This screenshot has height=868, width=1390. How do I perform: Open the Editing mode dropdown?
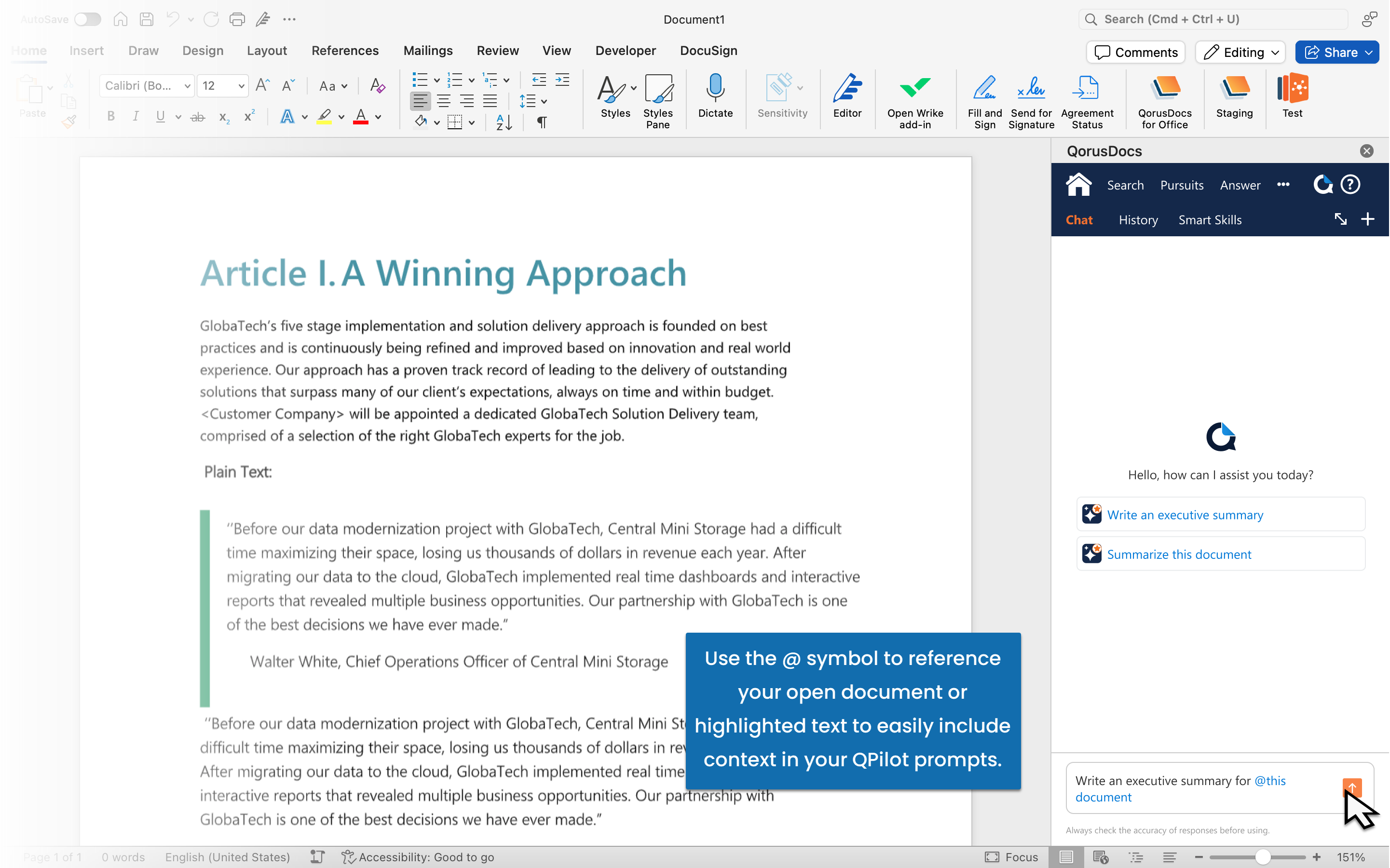1240,52
